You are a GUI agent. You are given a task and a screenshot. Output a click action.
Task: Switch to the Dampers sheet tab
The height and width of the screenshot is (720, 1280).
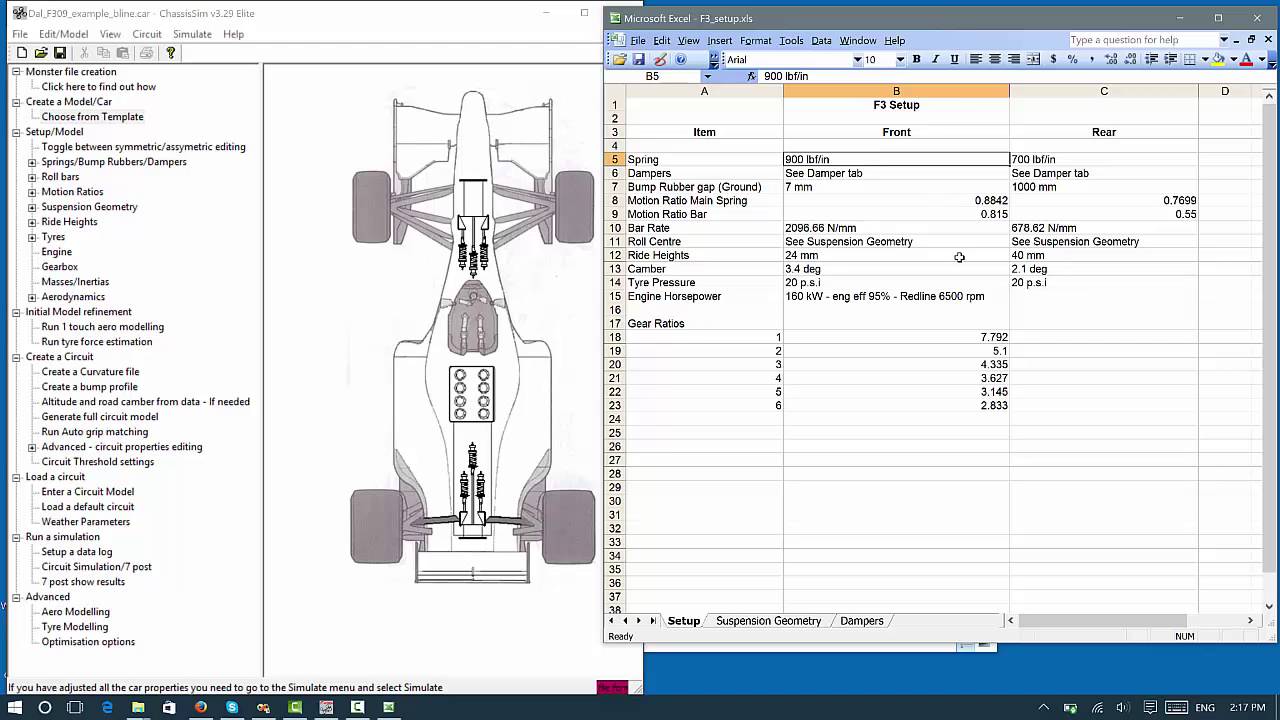[x=861, y=621]
